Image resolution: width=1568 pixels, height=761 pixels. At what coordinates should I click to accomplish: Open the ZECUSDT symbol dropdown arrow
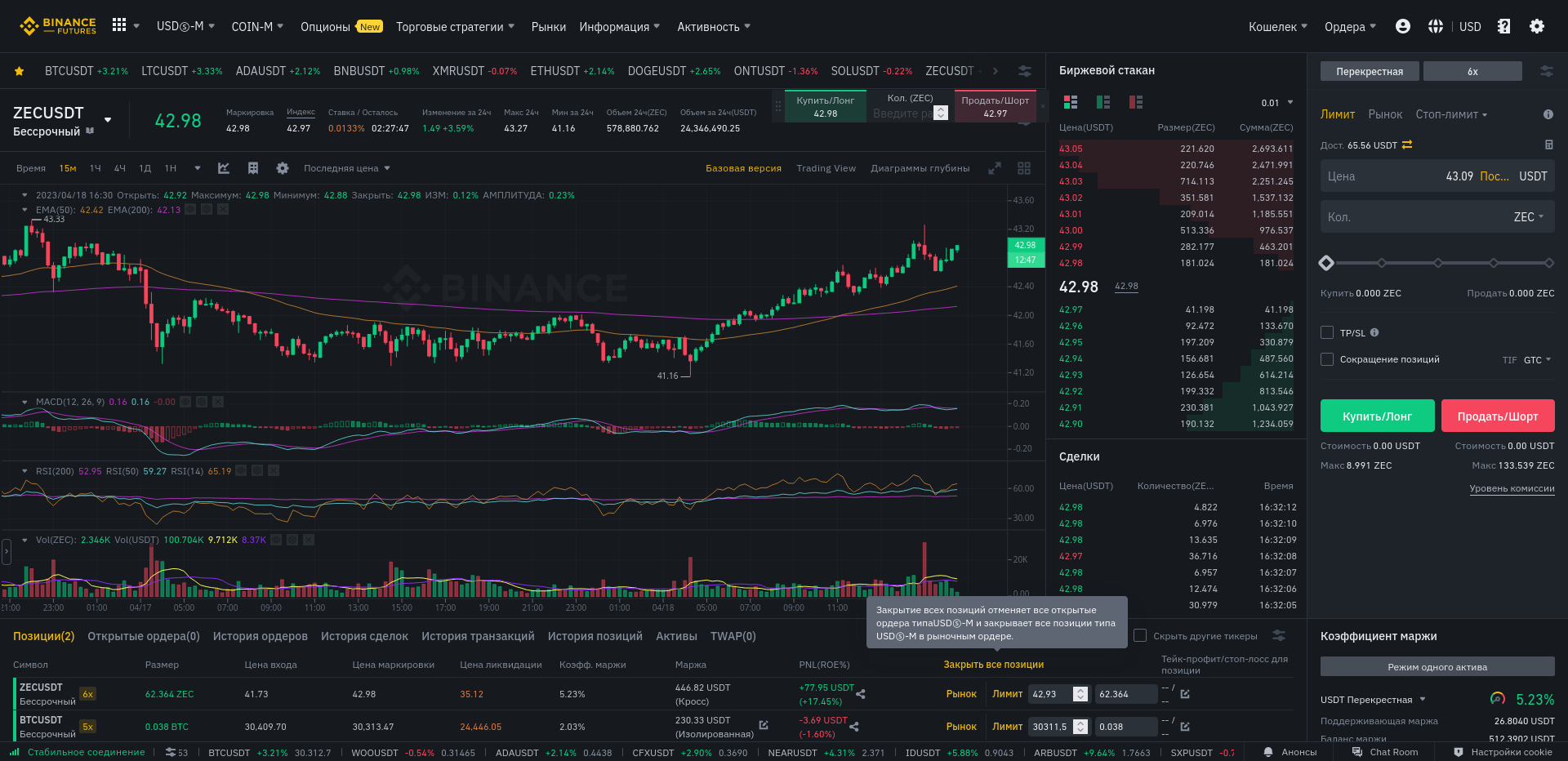point(108,120)
